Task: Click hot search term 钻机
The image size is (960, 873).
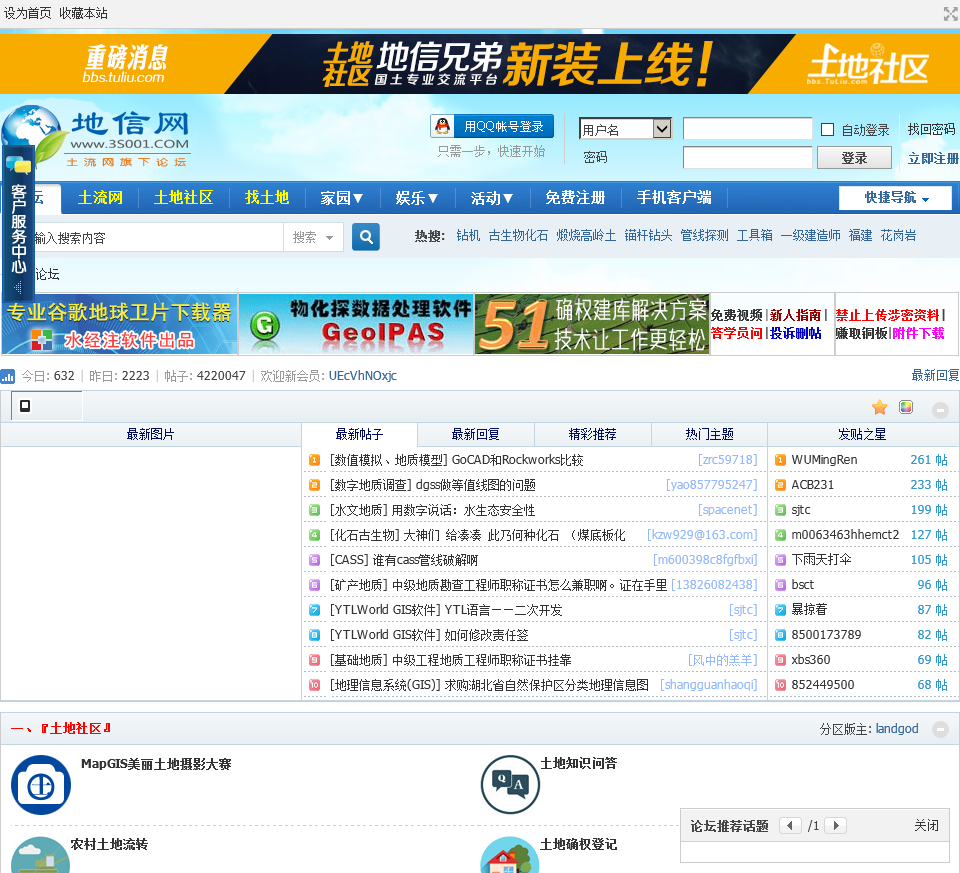Action: pyautogui.click(x=468, y=236)
